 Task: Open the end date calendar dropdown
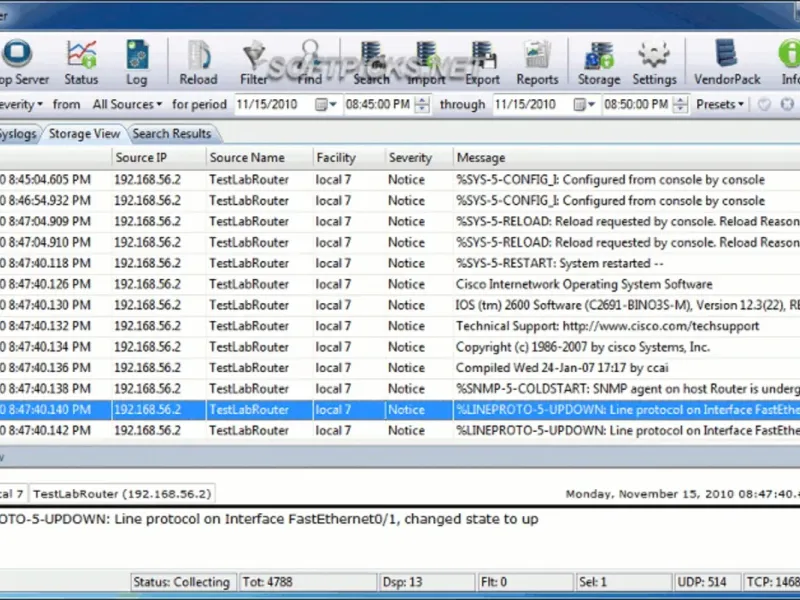[x=584, y=105]
